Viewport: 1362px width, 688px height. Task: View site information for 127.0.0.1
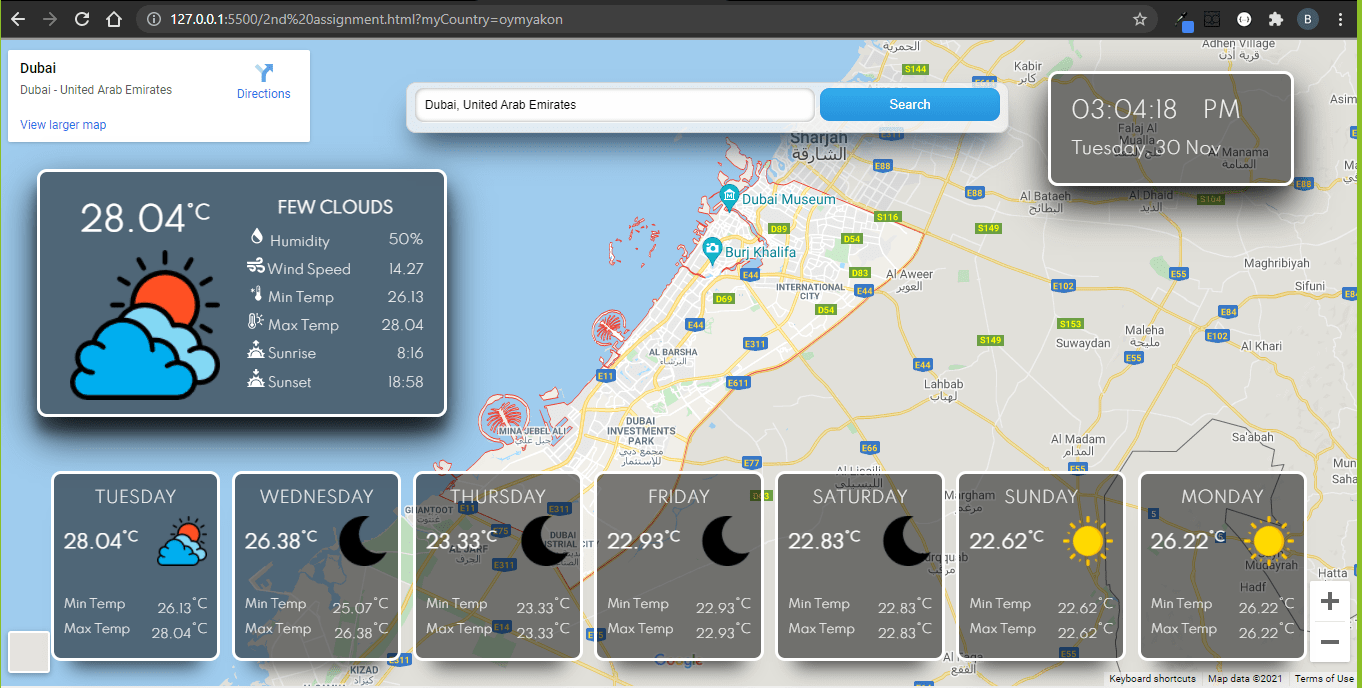[x=152, y=19]
